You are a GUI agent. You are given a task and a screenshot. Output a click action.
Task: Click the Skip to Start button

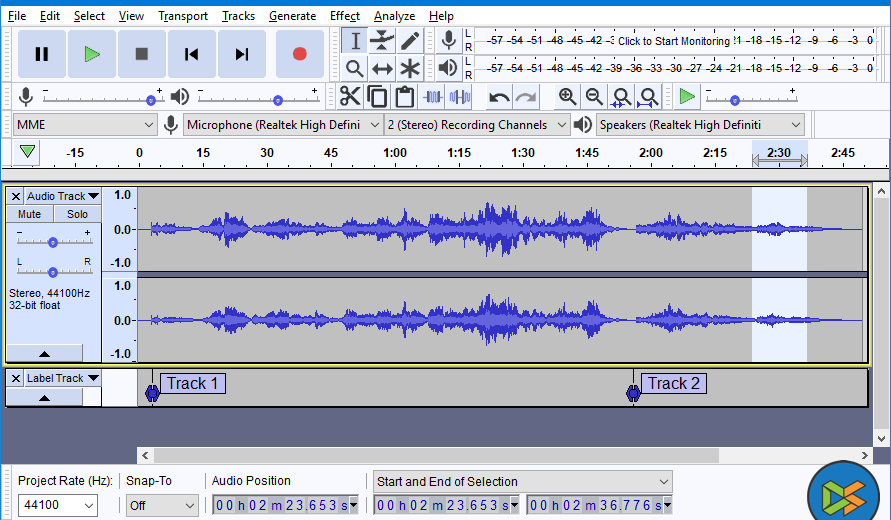click(192, 54)
